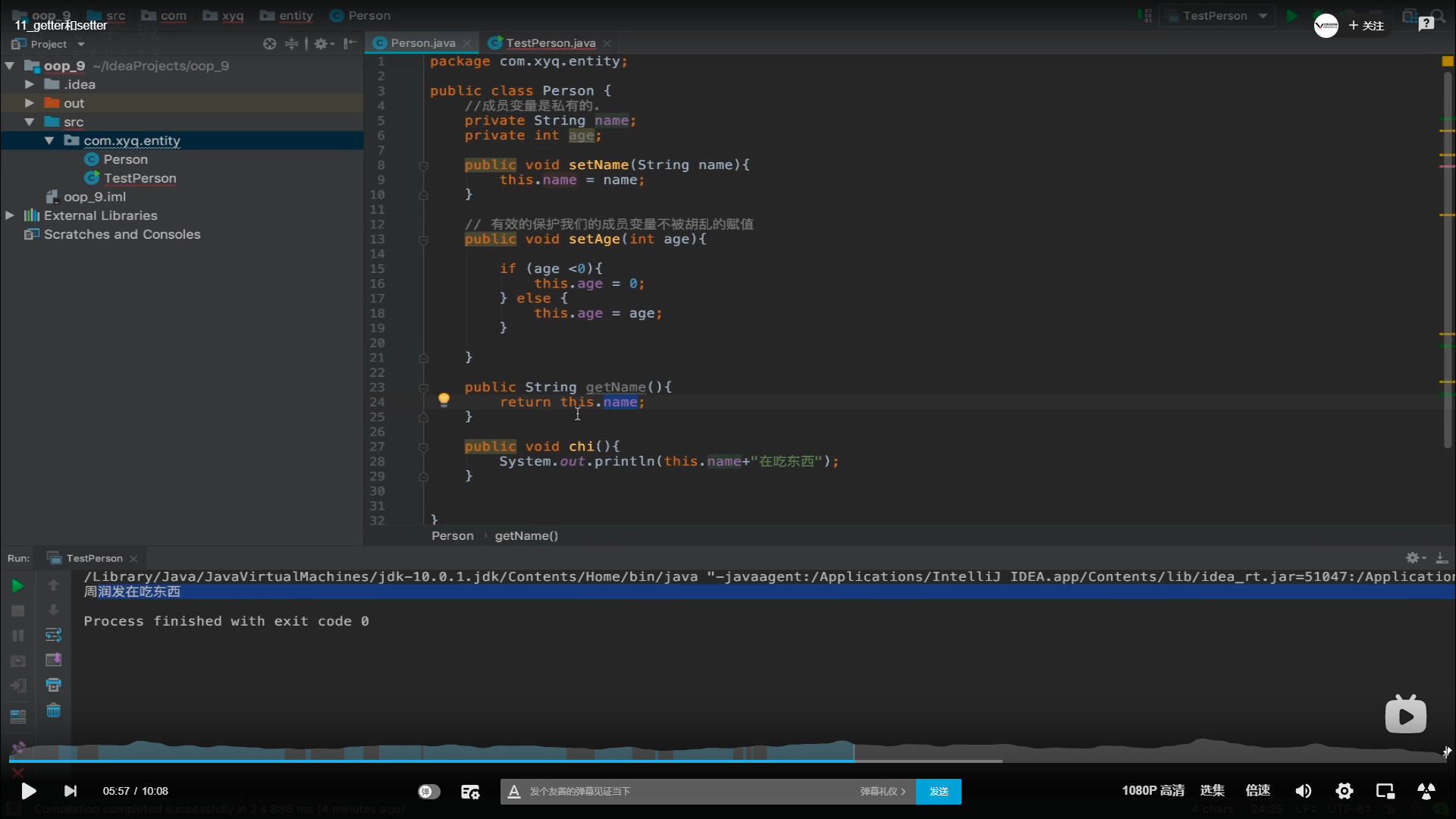Click the volume speaker icon
1456x819 pixels.
click(x=1303, y=791)
